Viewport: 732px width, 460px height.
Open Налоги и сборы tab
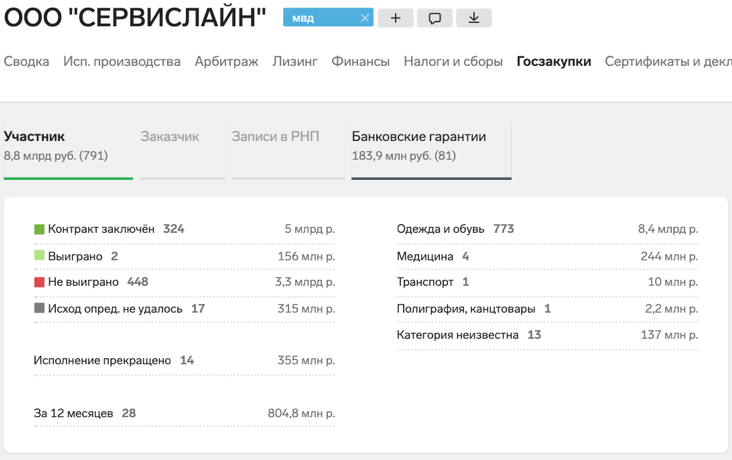[453, 61]
